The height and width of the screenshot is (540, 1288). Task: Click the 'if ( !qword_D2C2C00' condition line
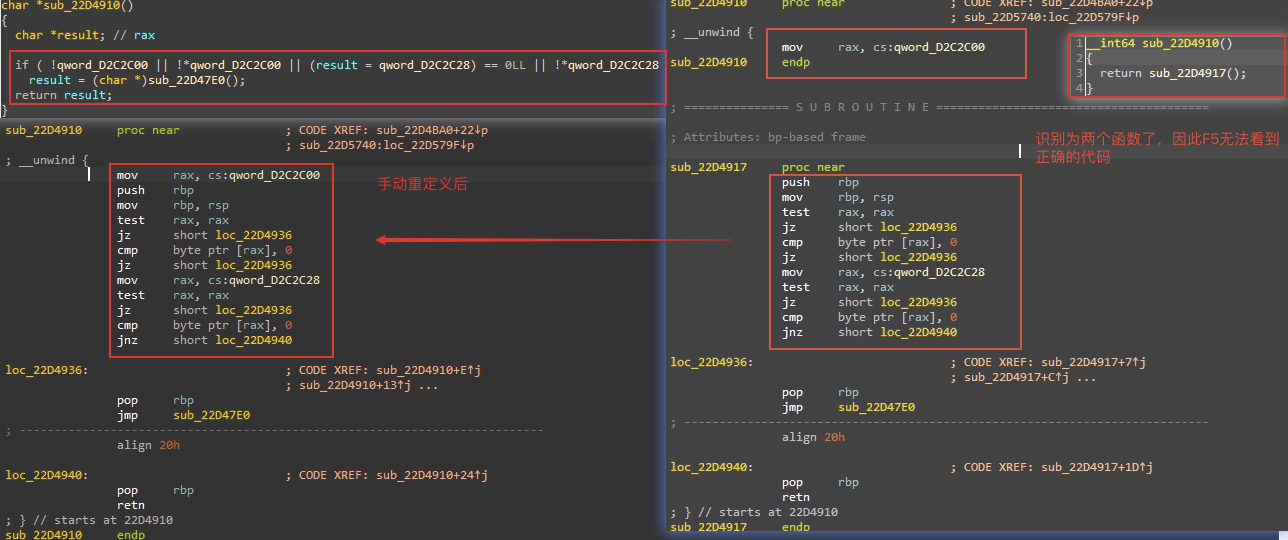[x=337, y=65]
